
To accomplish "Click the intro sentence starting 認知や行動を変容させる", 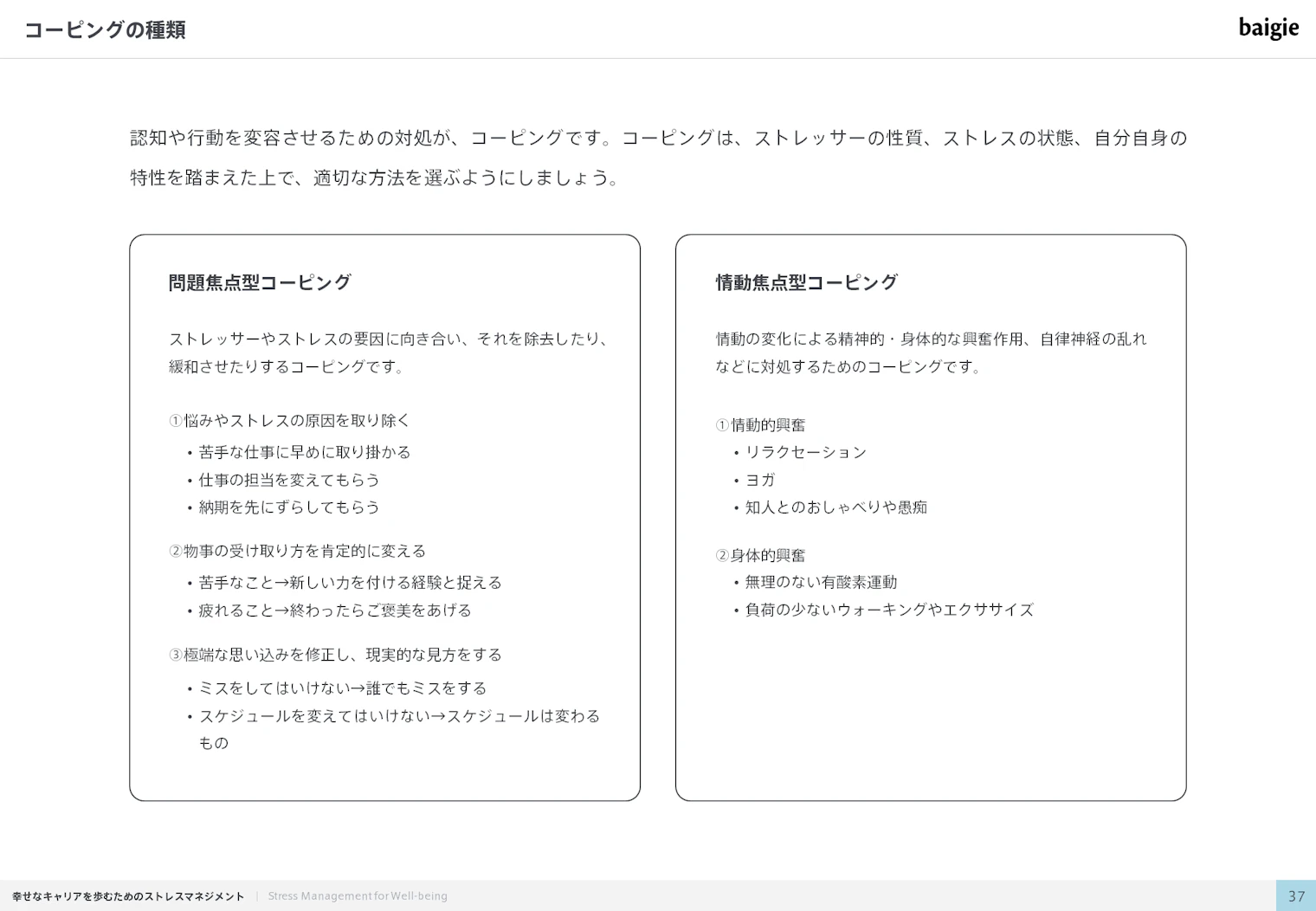I will (x=658, y=158).
